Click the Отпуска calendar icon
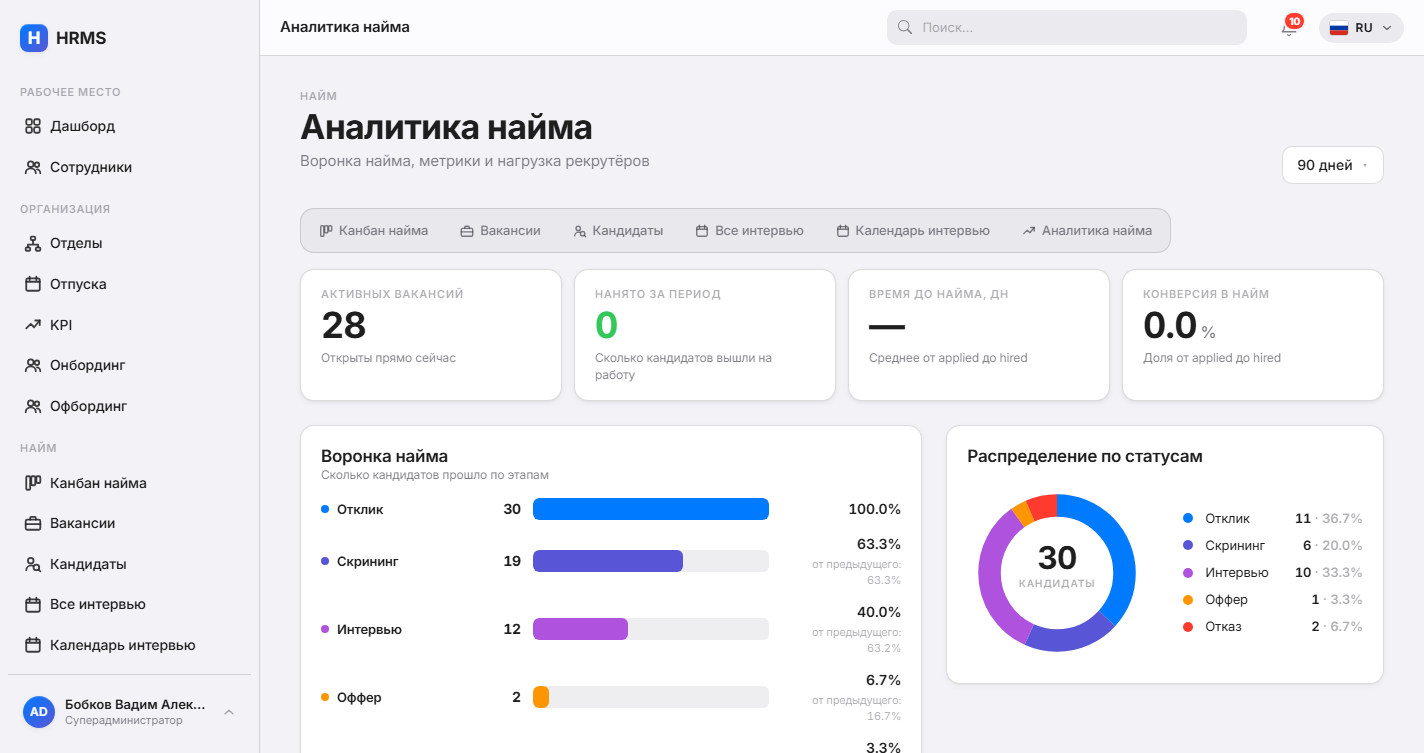Image resolution: width=1424 pixels, height=753 pixels. coord(33,284)
